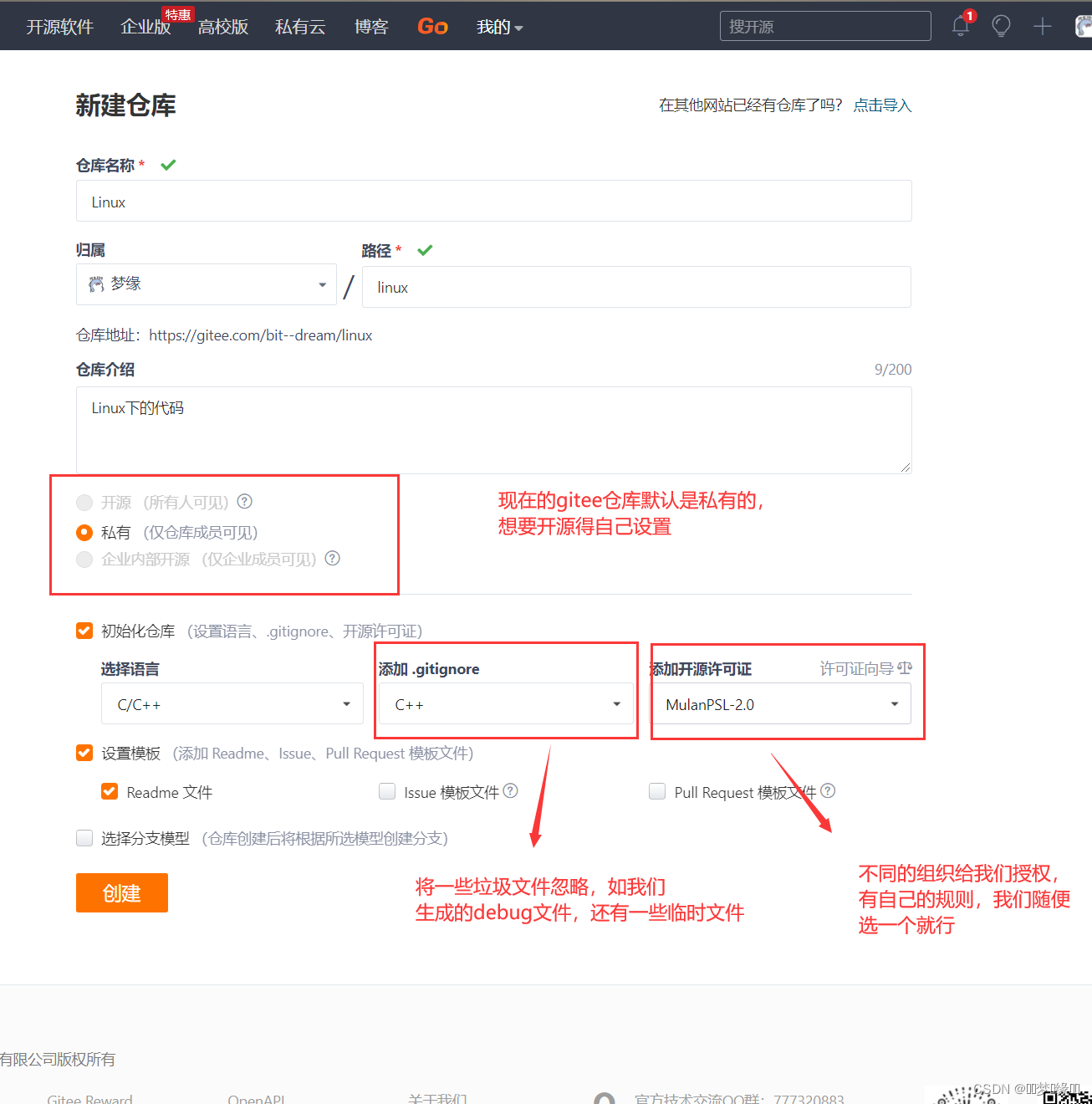Open 企业版 in the top navigation
The height and width of the screenshot is (1104, 1092).
[x=145, y=27]
